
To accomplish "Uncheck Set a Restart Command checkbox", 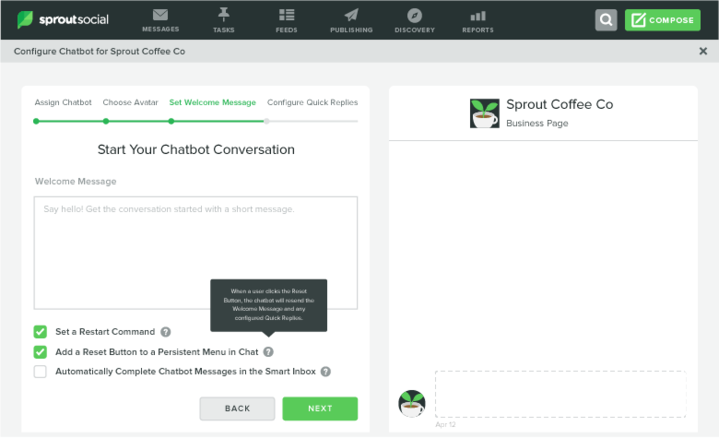I will click(40, 332).
